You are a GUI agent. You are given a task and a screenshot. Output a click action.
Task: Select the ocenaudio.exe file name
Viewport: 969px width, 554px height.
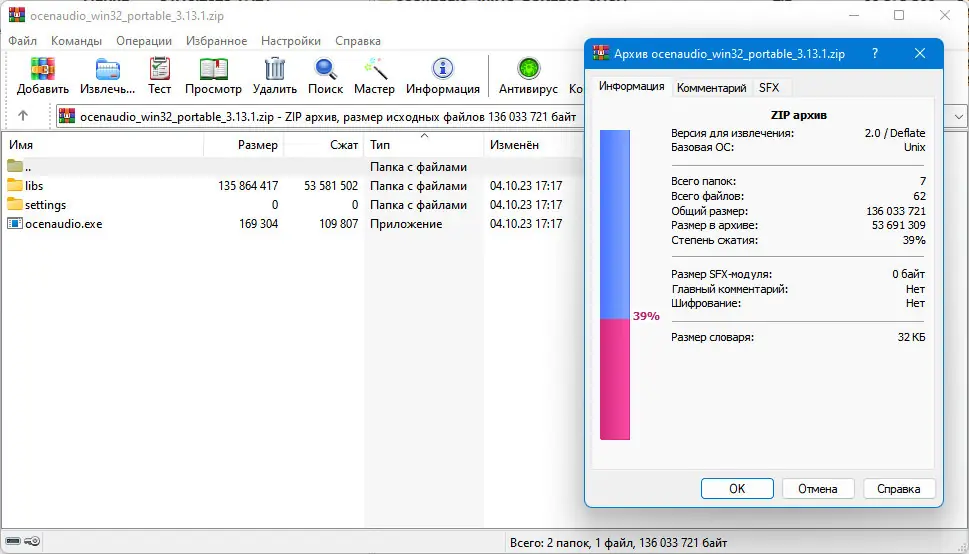tap(64, 224)
